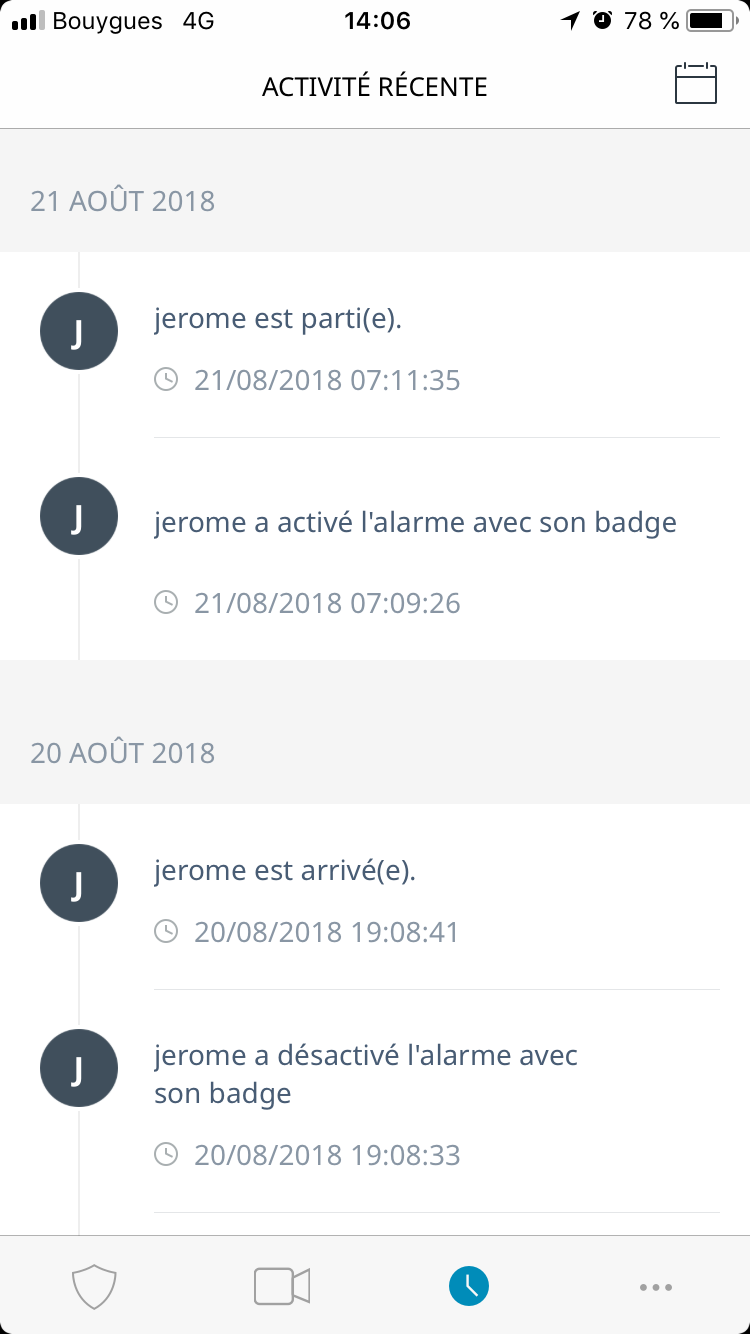Viewport: 750px width, 1334px height.
Task: Open the more options dots menu
Action: [x=656, y=1287]
